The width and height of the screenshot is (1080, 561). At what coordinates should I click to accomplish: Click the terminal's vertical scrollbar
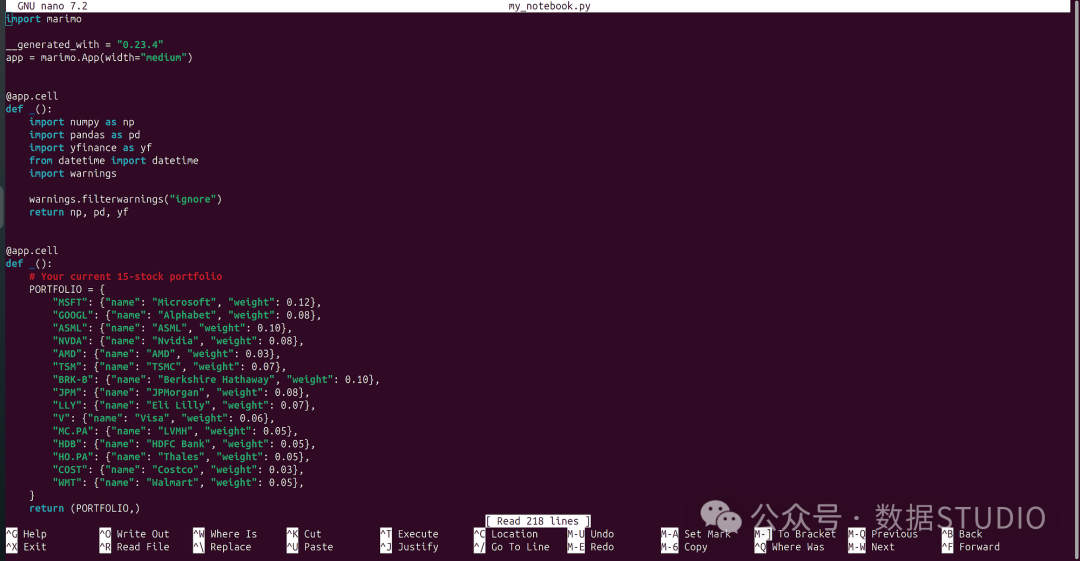pyautogui.click(x=1076, y=280)
